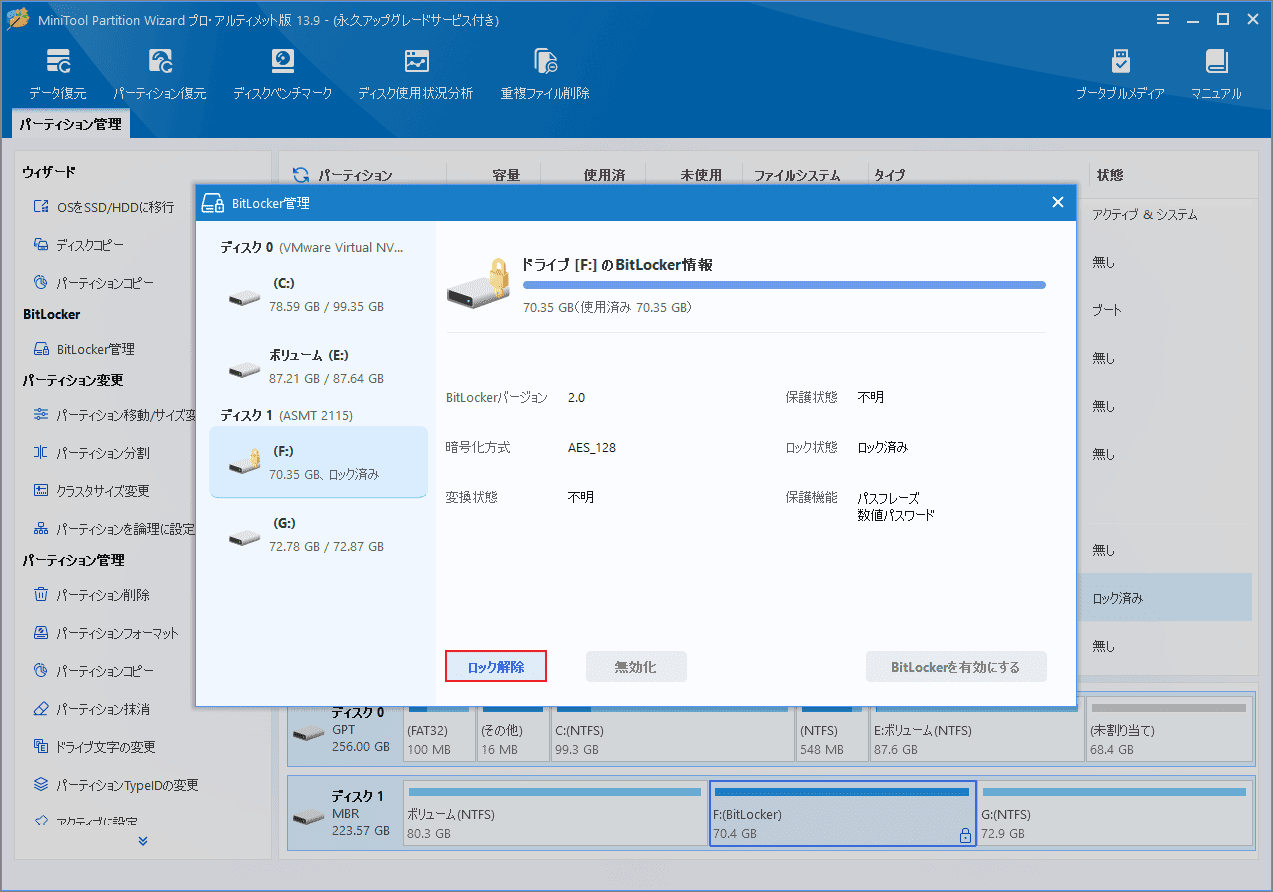1273x892 pixels.
Task: Open the データ復元 toolbar icon
Action: pyautogui.click(x=57, y=74)
